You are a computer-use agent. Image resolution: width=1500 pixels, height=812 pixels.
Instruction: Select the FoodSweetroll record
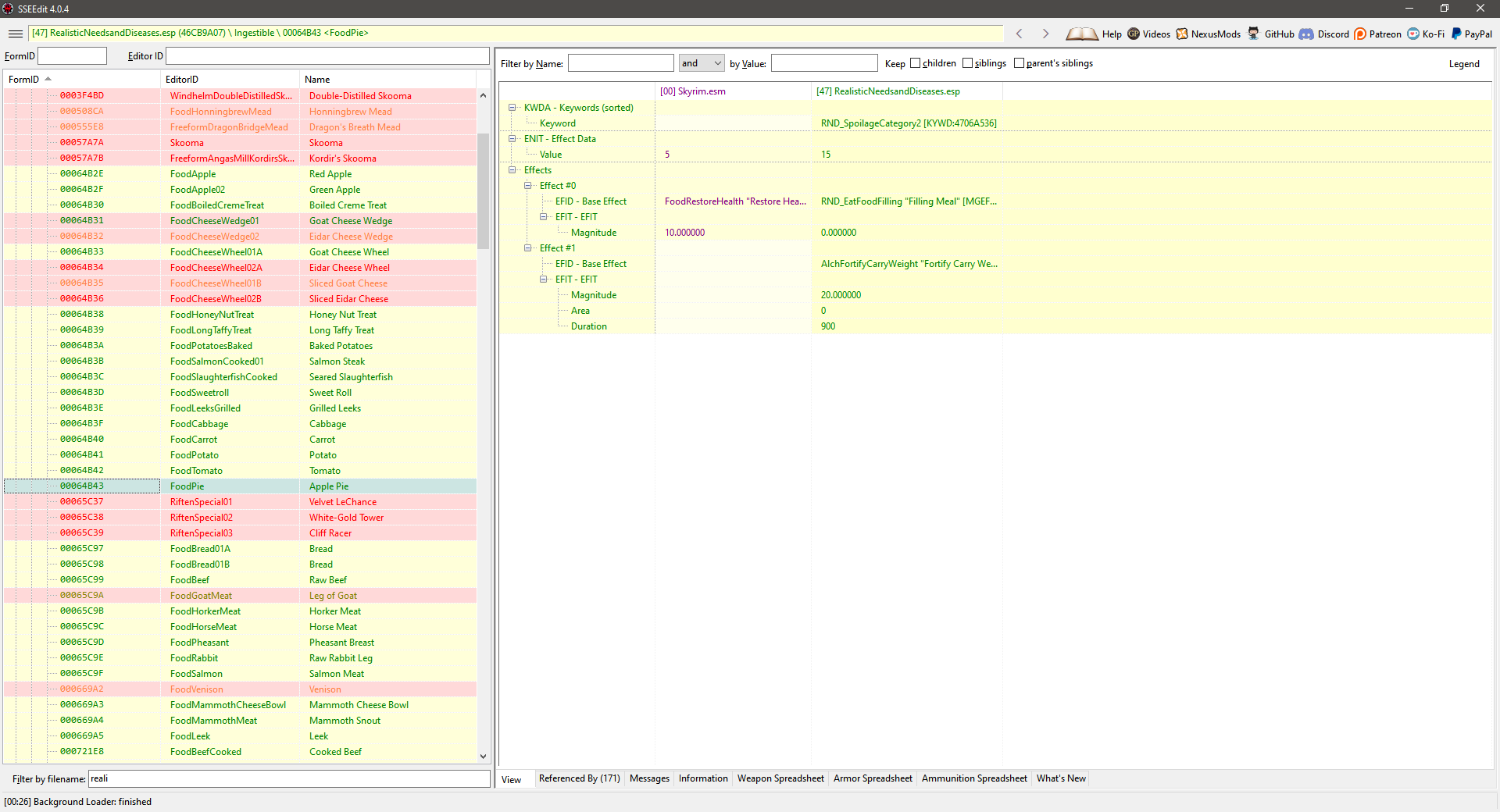pos(240,393)
